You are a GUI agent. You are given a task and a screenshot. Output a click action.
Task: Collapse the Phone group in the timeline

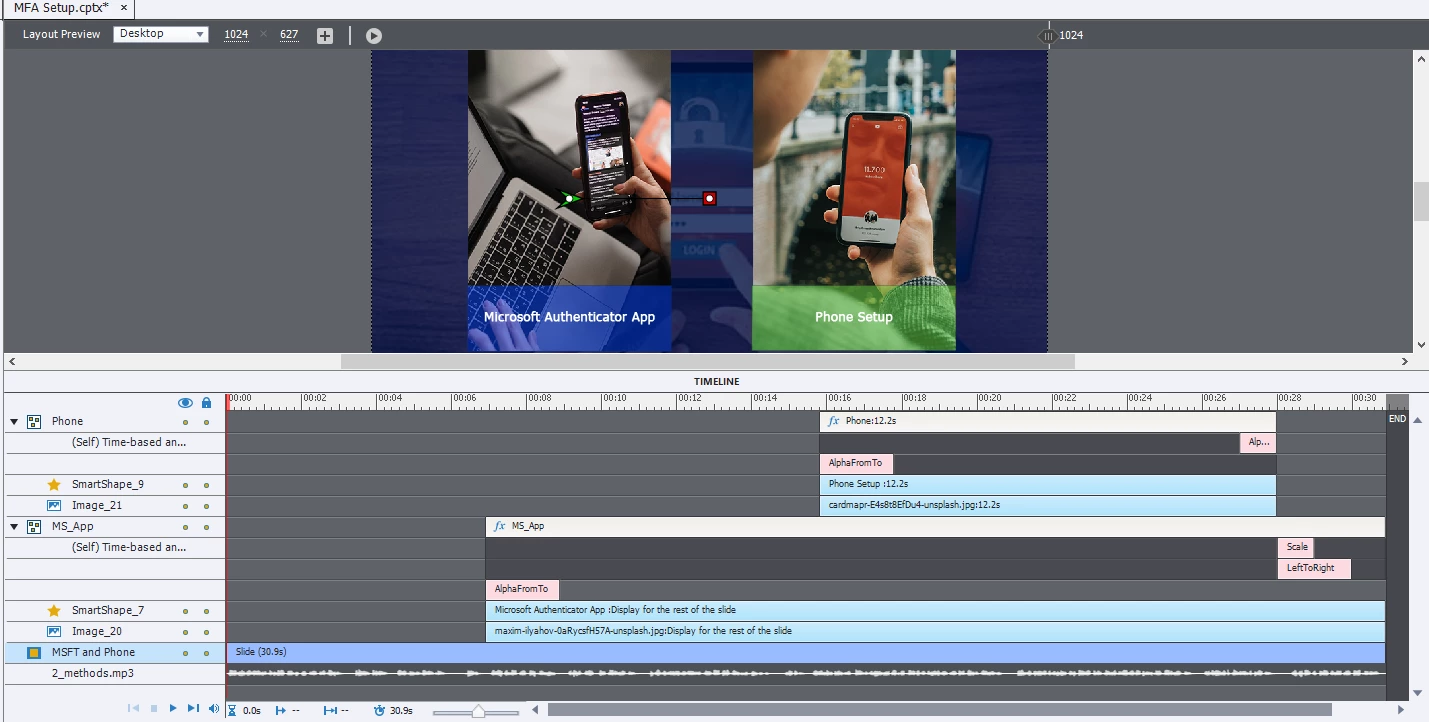[14, 422]
